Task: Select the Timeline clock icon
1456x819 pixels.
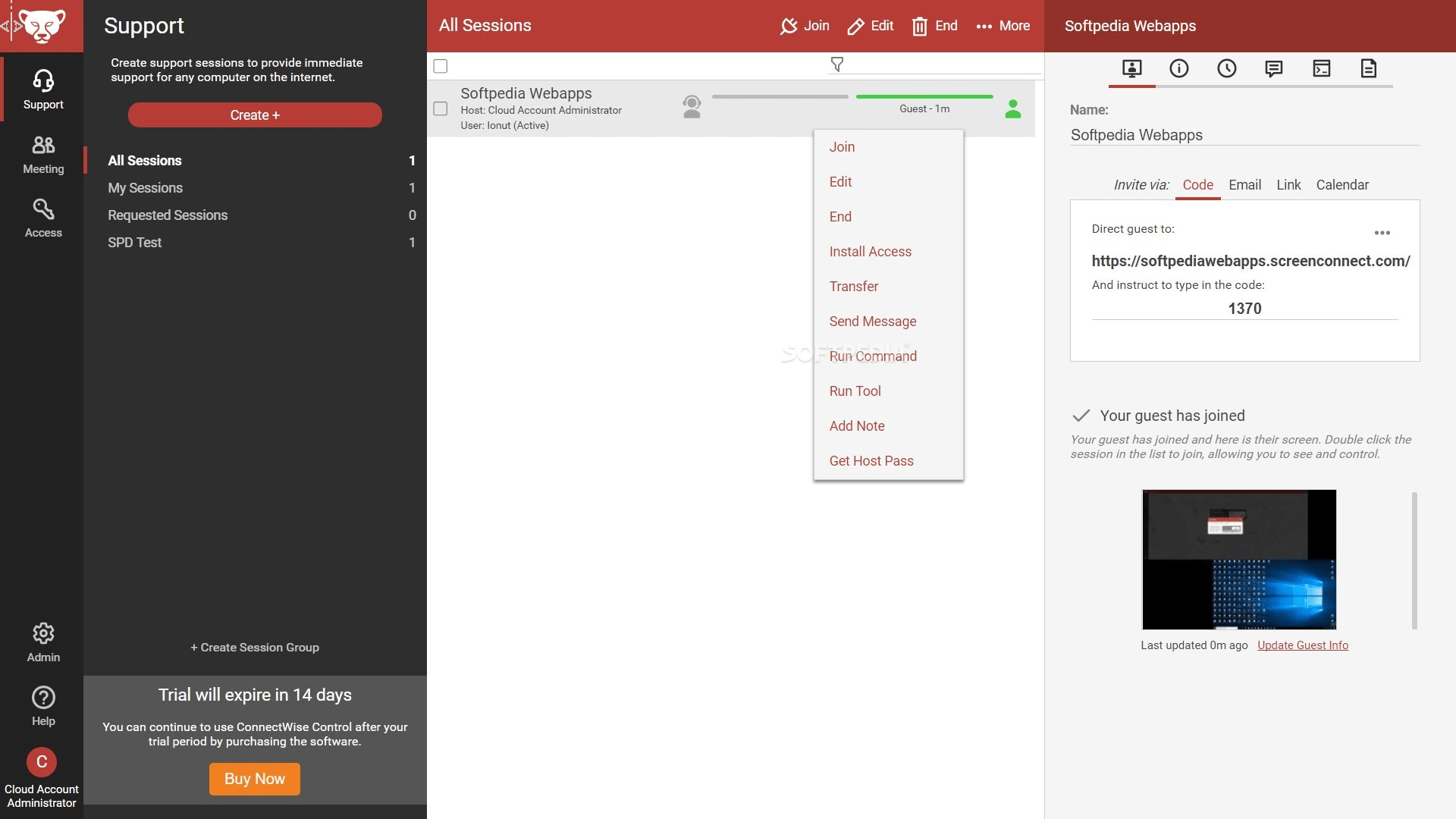Action: click(x=1227, y=68)
